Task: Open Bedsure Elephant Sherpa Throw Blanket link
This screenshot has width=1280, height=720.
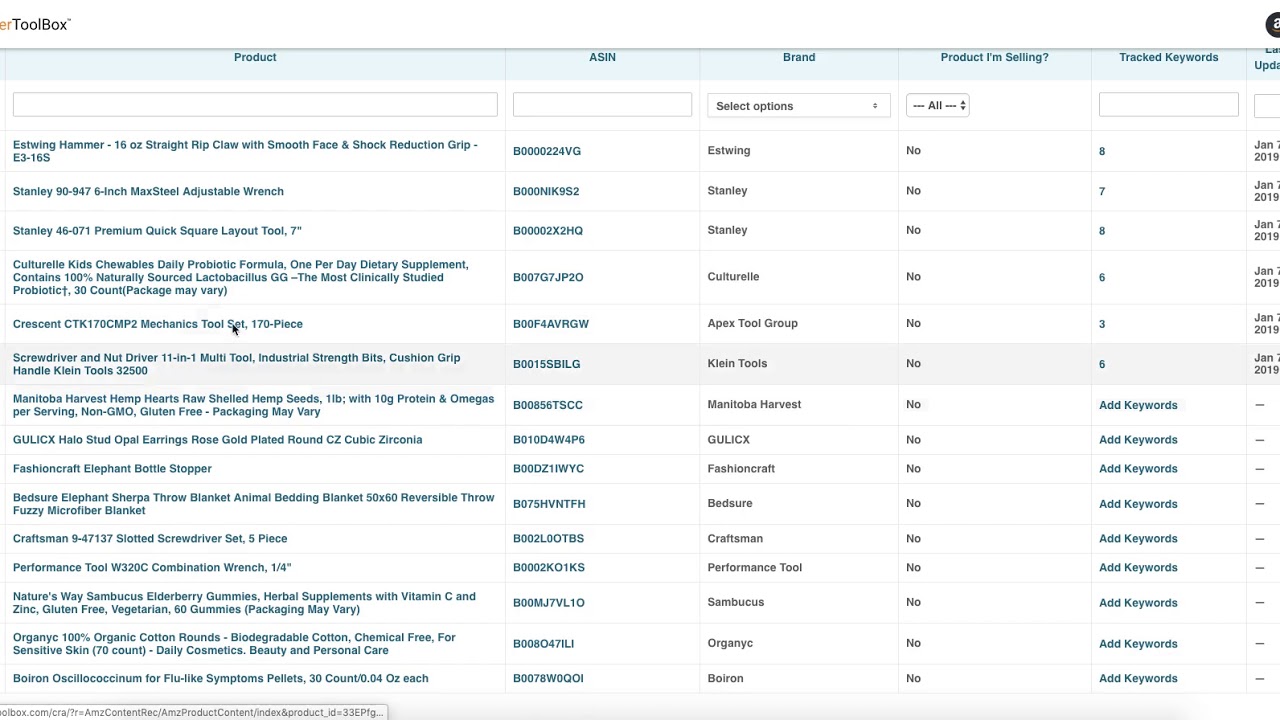Action: (253, 504)
